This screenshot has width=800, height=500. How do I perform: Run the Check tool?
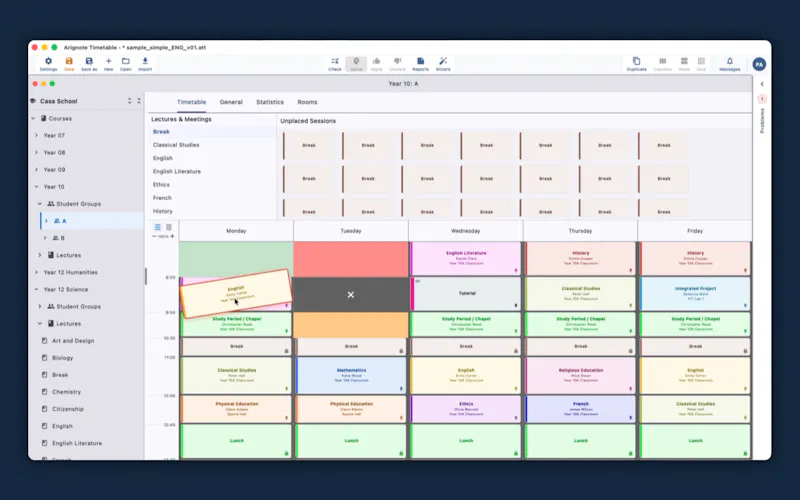point(335,64)
